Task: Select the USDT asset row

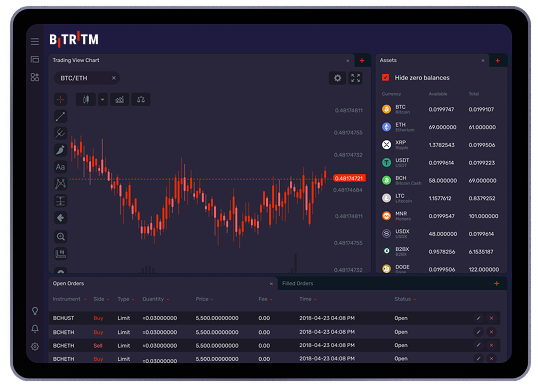Action: click(440, 163)
